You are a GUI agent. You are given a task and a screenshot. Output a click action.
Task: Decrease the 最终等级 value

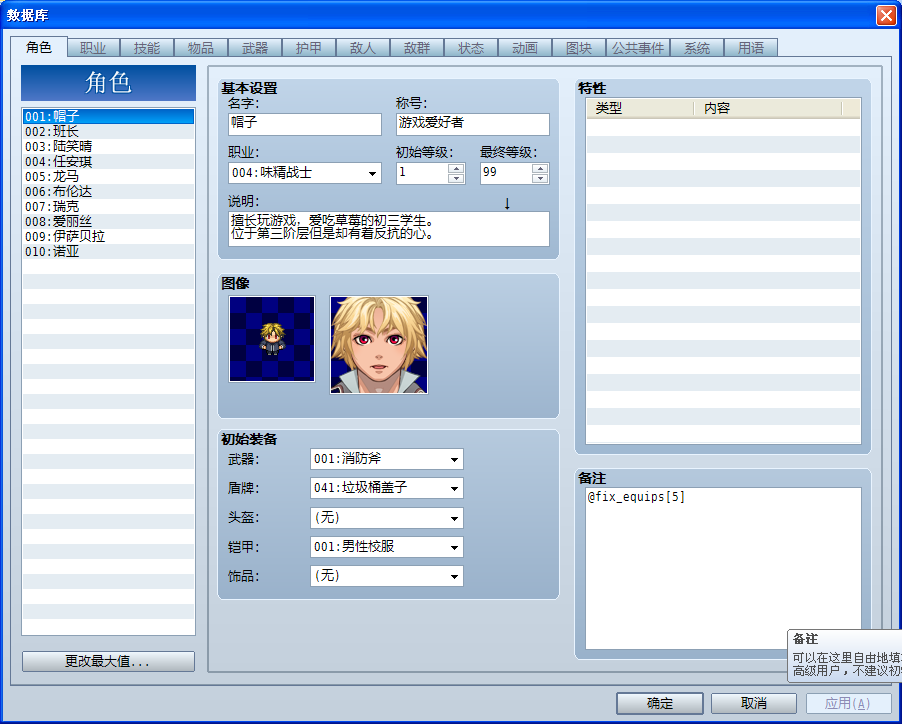(540, 178)
